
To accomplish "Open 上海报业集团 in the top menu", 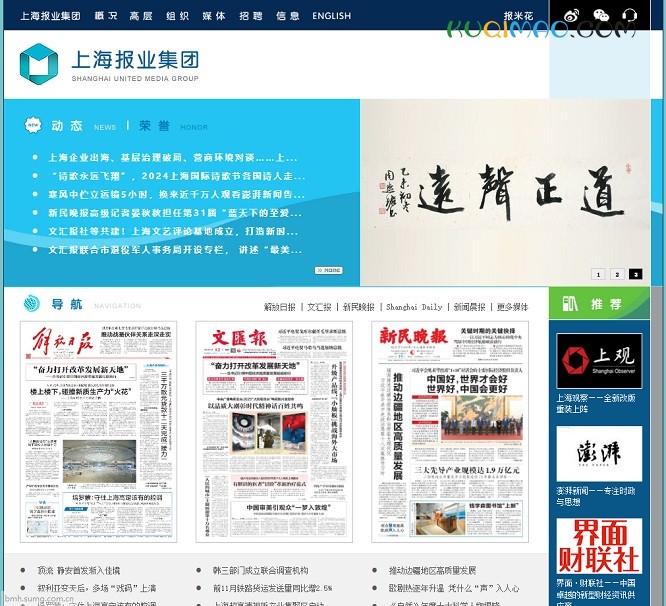I will (x=50, y=16).
